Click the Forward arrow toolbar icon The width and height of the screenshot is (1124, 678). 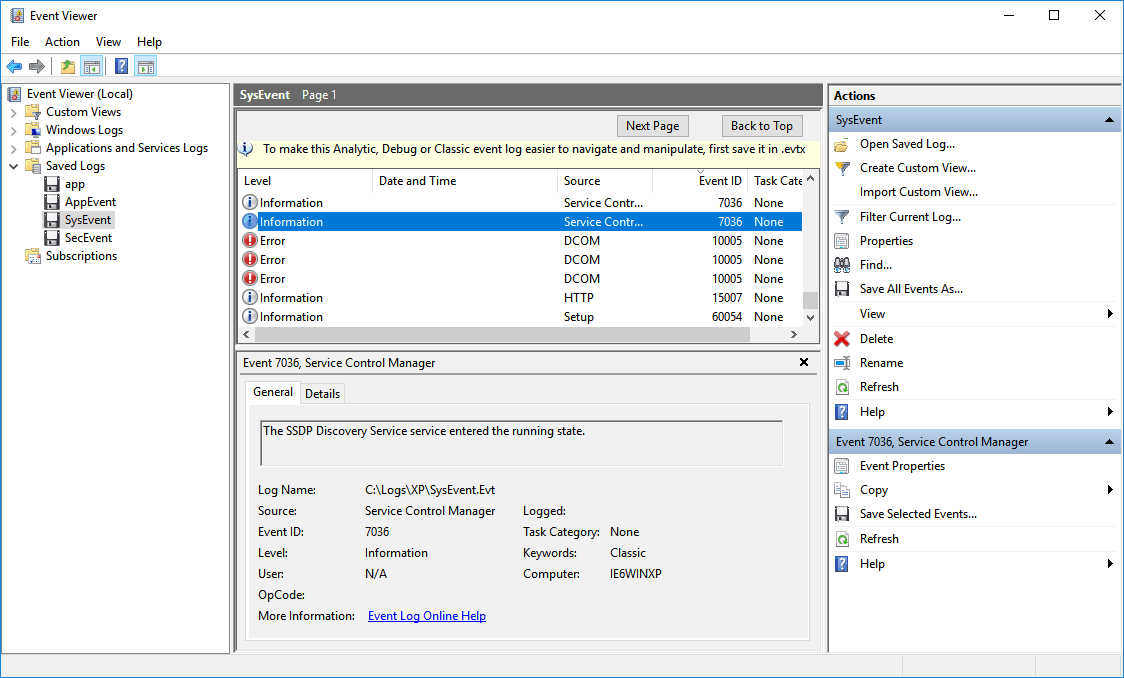click(37, 67)
